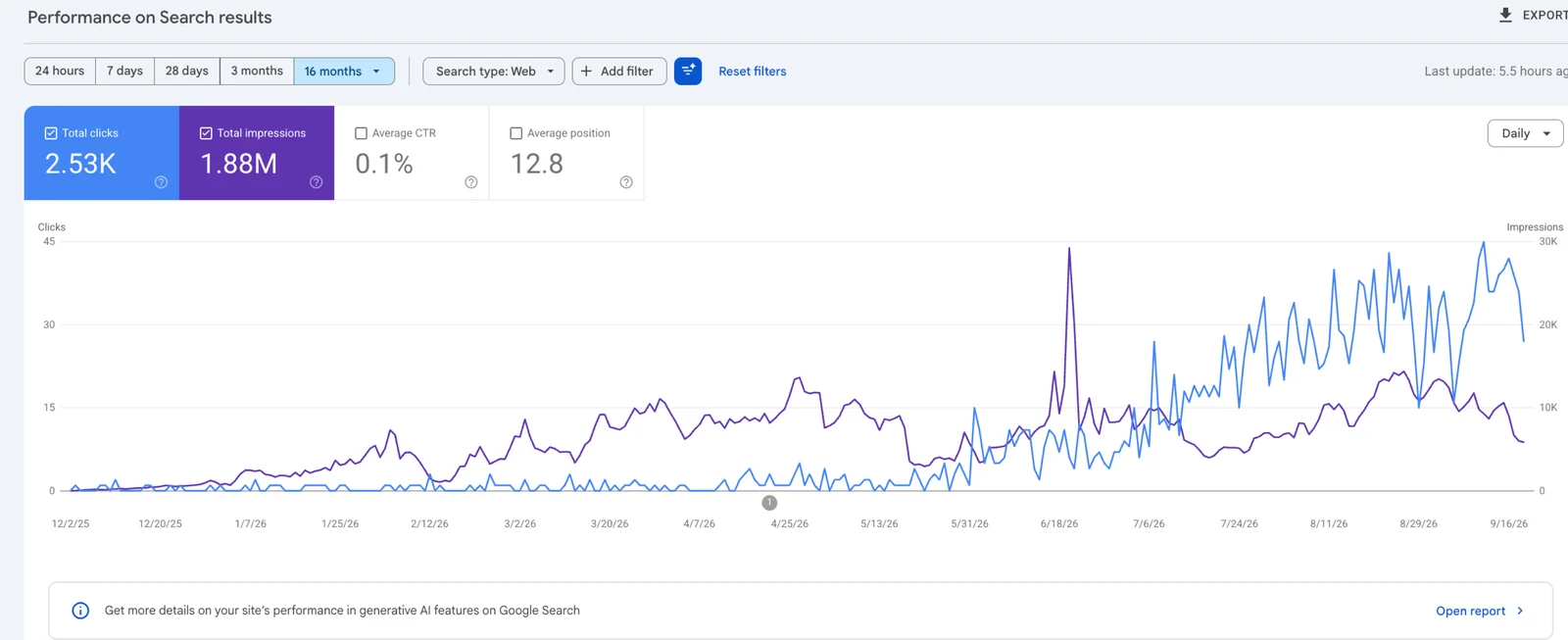Click the Open report link

point(1470,611)
